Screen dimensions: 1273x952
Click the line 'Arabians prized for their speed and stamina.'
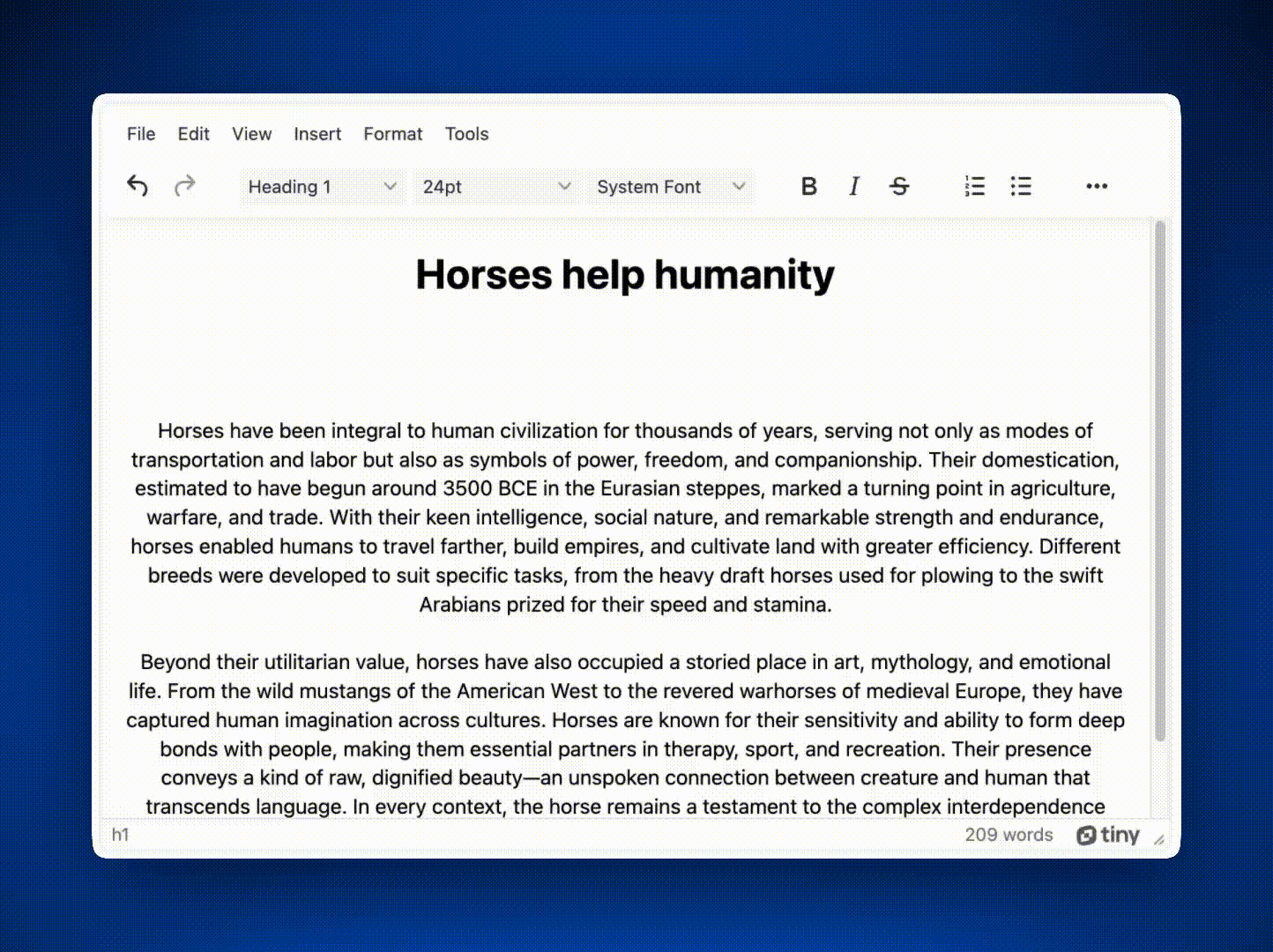[x=625, y=605]
